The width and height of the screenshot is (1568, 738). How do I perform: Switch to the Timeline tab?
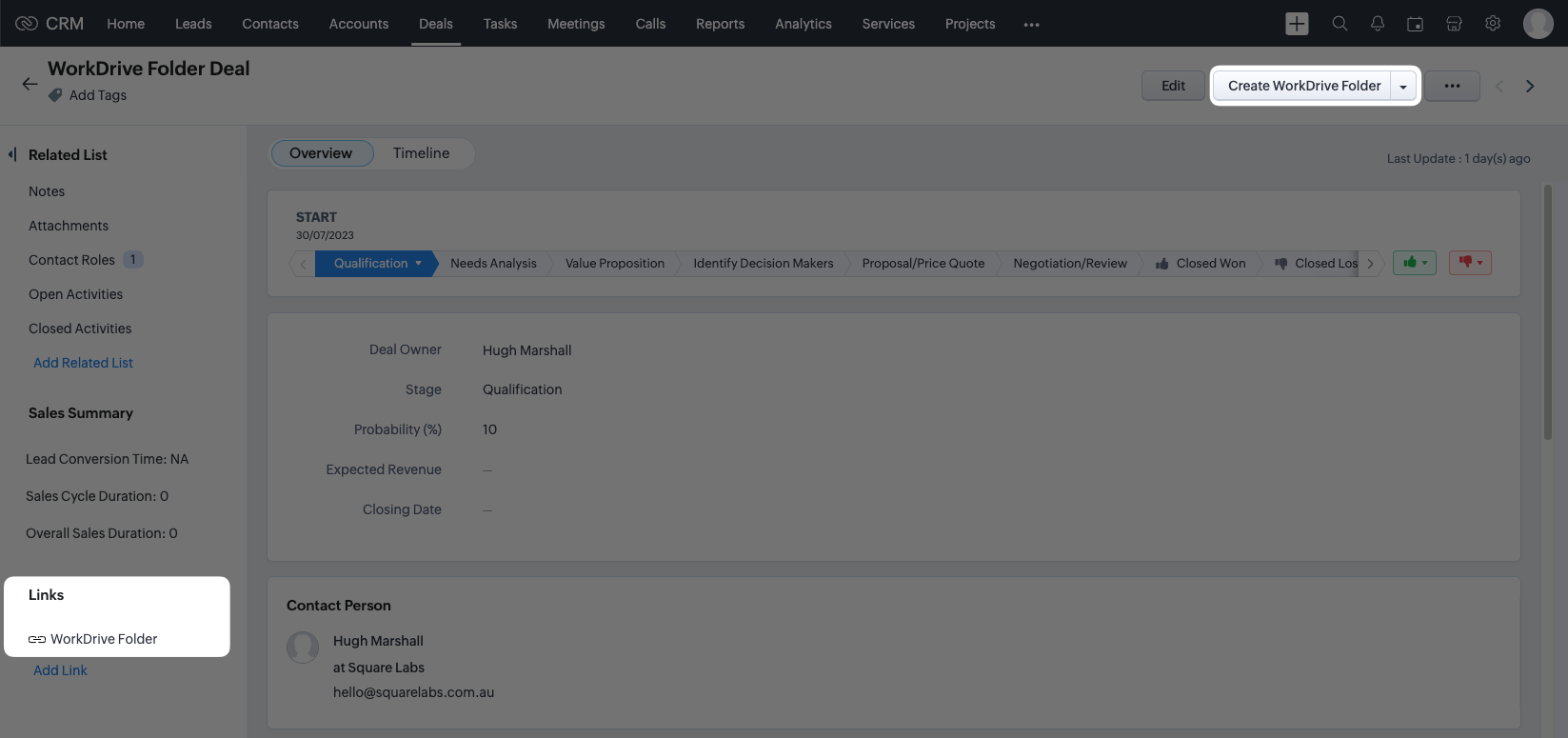click(x=421, y=153)
